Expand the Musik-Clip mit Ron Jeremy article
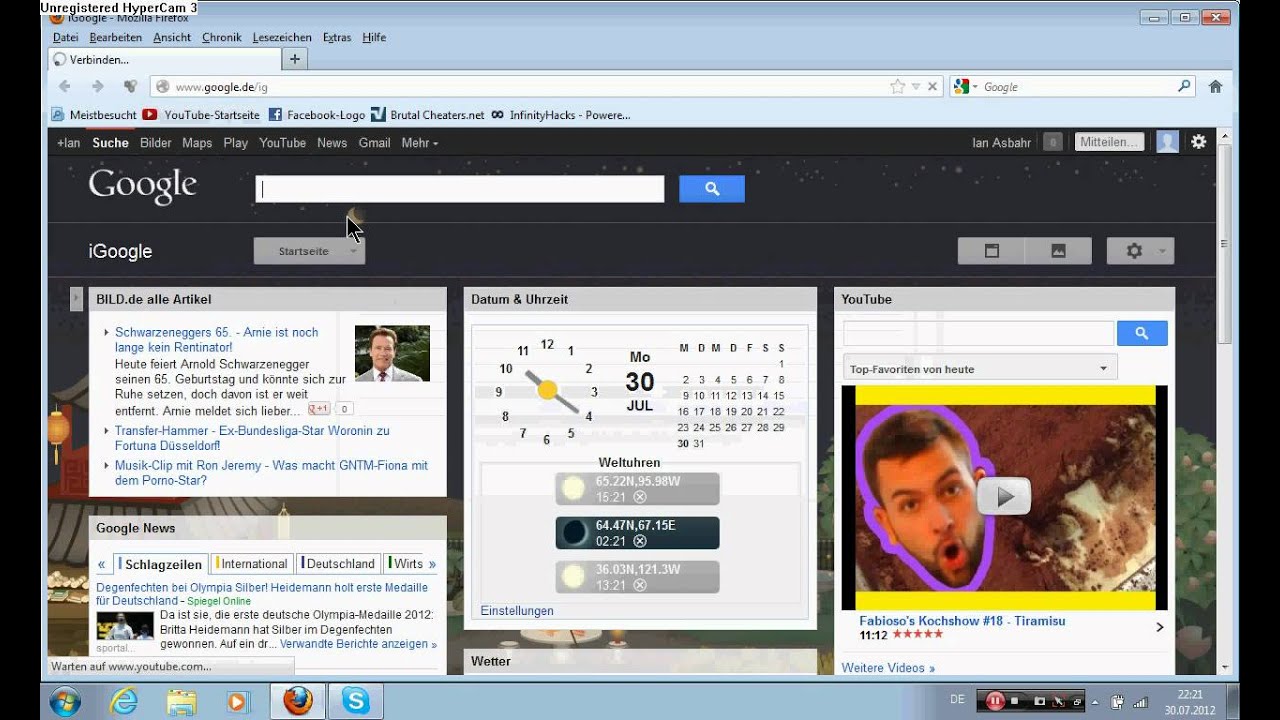Viewport: 1280px width, 720px height. coord(106,466)
